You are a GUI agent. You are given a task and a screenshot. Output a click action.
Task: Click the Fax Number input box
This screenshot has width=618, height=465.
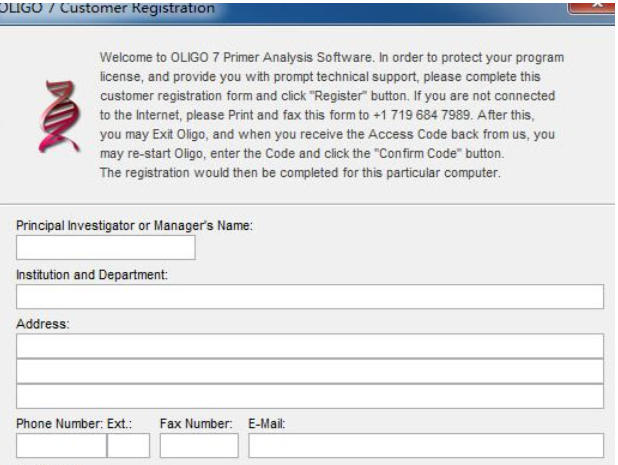pos(199,445)
